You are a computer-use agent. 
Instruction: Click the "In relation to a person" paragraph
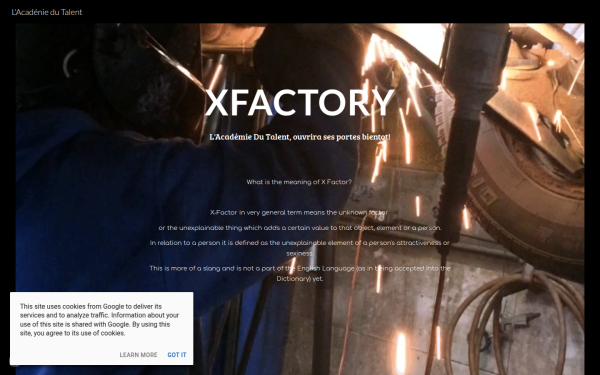click(x=300, y=248)
